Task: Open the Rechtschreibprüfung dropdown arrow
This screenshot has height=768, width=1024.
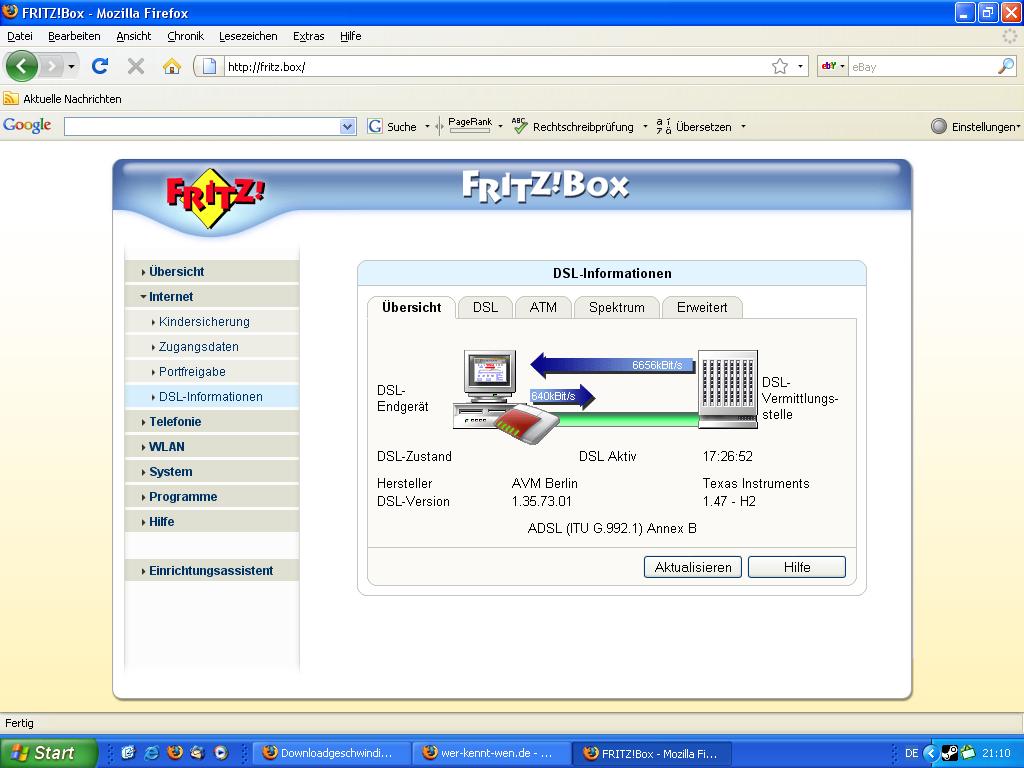Action: (645, 126)
